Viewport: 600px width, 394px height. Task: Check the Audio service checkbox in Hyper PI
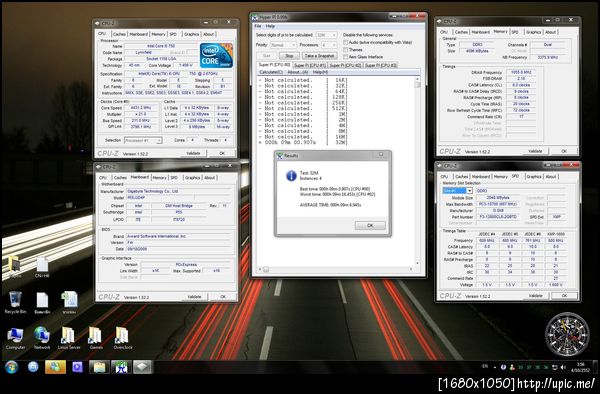[346, 42]
